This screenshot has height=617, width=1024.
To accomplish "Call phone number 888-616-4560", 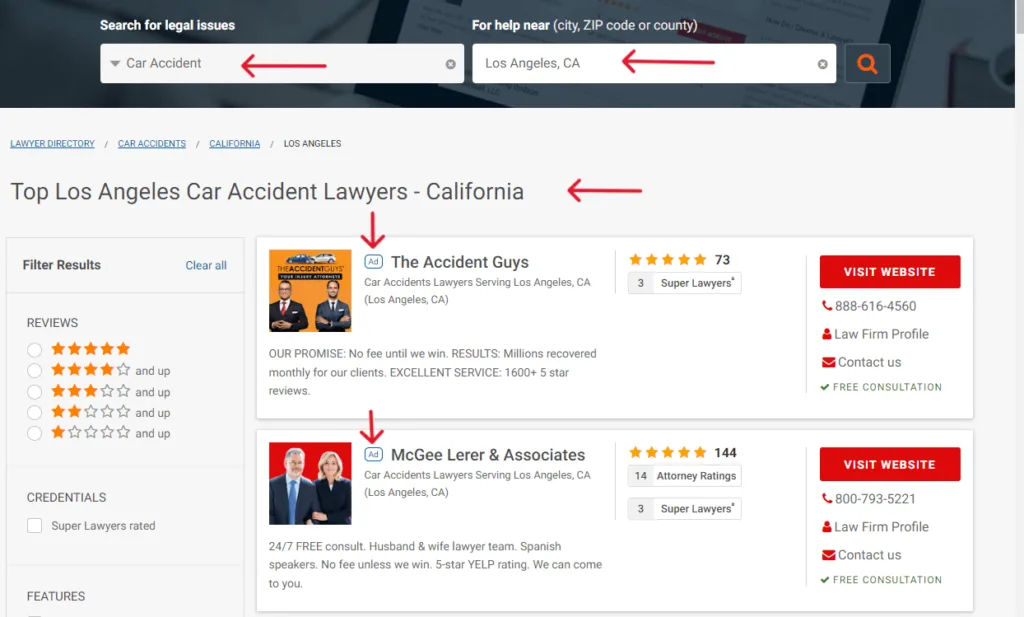I will [x=875, y=306].
